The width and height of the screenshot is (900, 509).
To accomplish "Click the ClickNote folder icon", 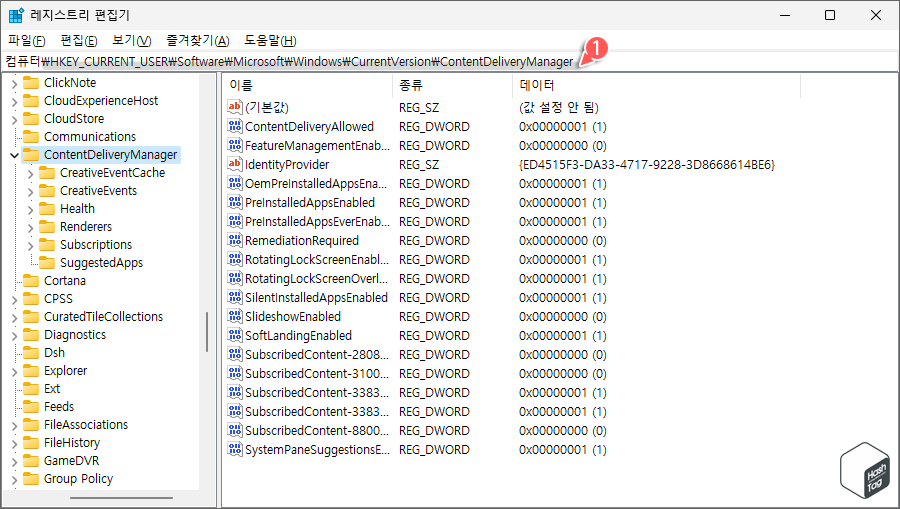I will click(x=30, y=83).
